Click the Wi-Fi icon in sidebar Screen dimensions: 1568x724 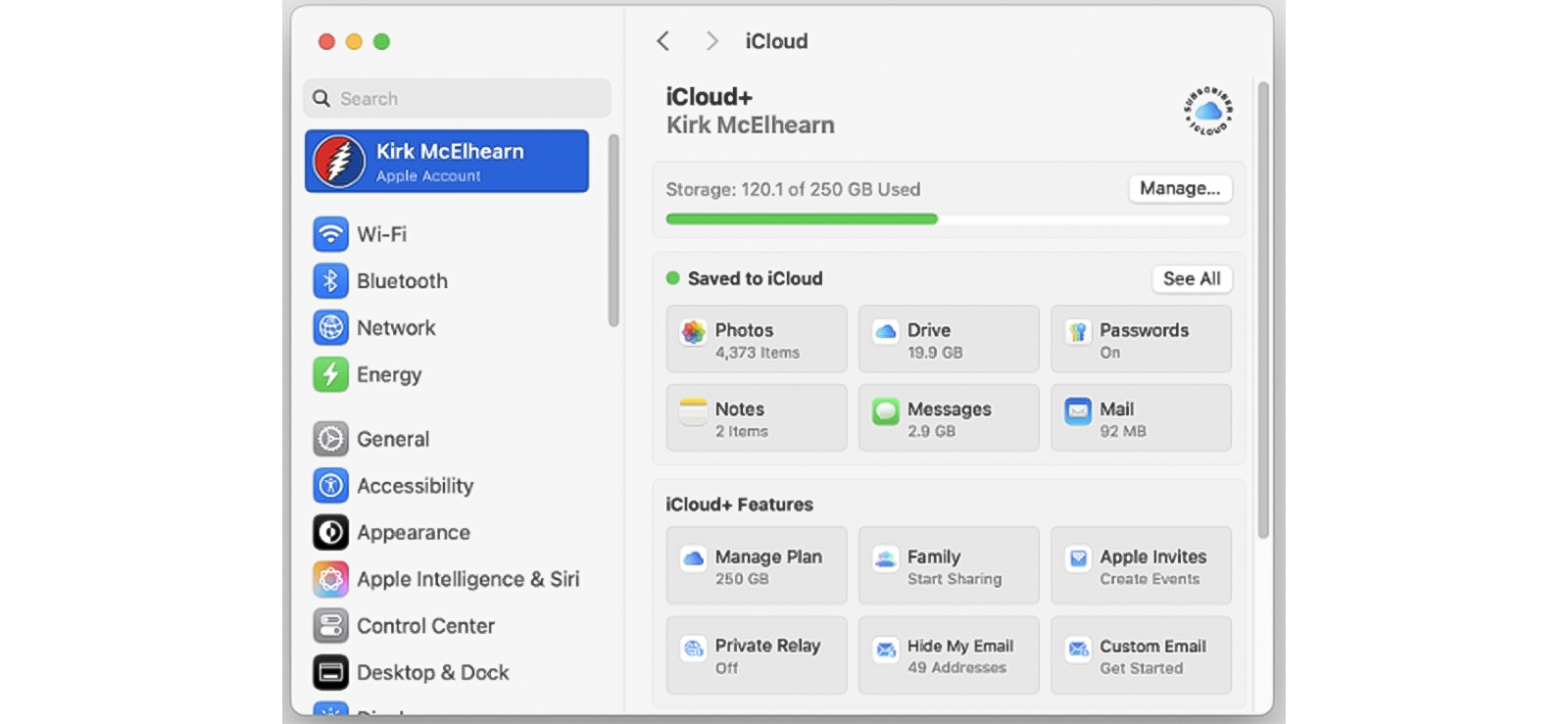(330, 234)
